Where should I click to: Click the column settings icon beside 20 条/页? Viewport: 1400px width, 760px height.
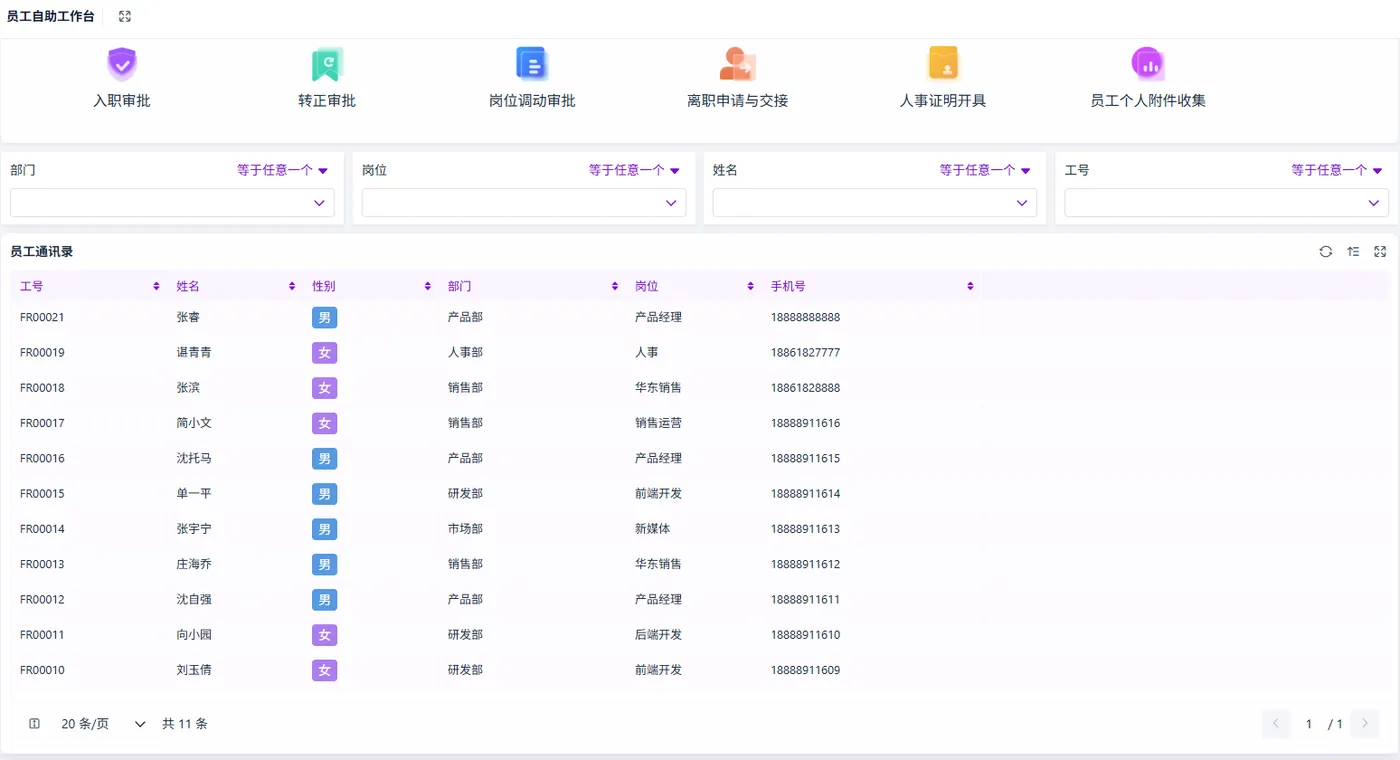[35, 724]
